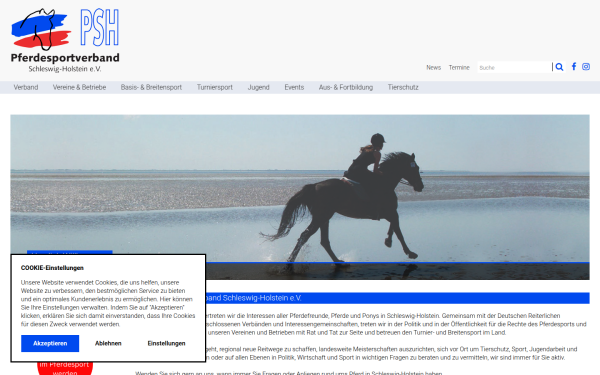Open the Events menu
Screen dimensions: 600x375
pyautogui.click(x=294, y=87)
